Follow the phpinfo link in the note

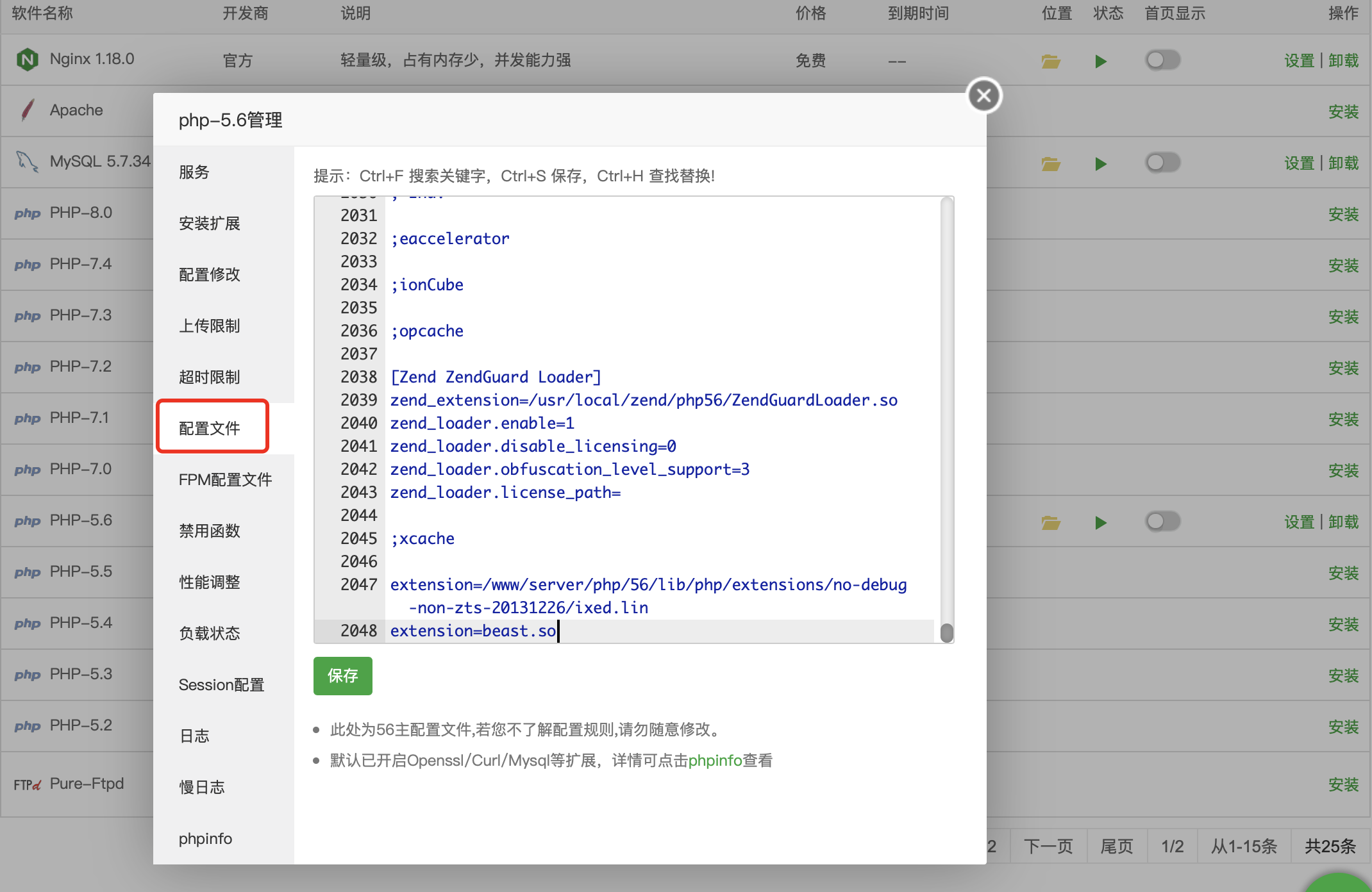[715, 761]
